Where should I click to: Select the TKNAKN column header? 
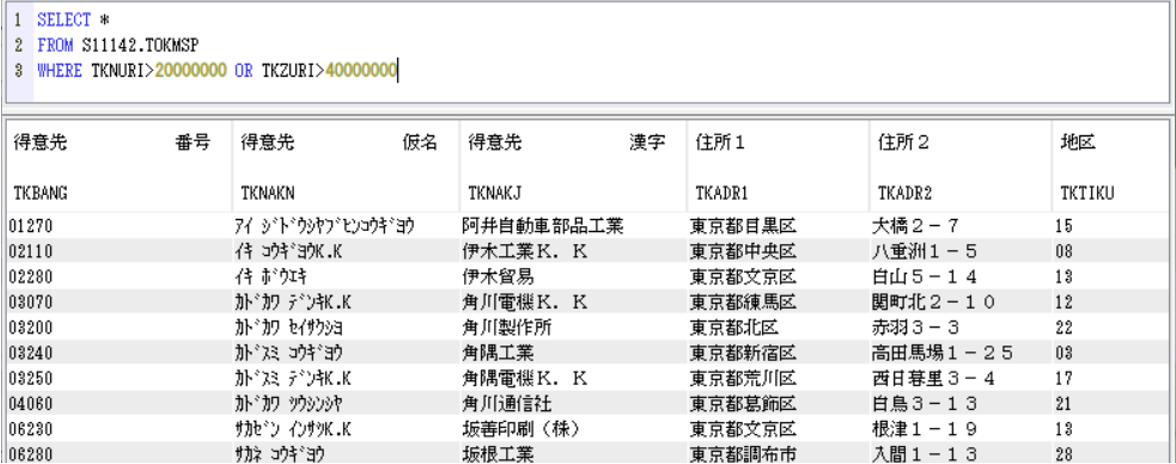268,193
